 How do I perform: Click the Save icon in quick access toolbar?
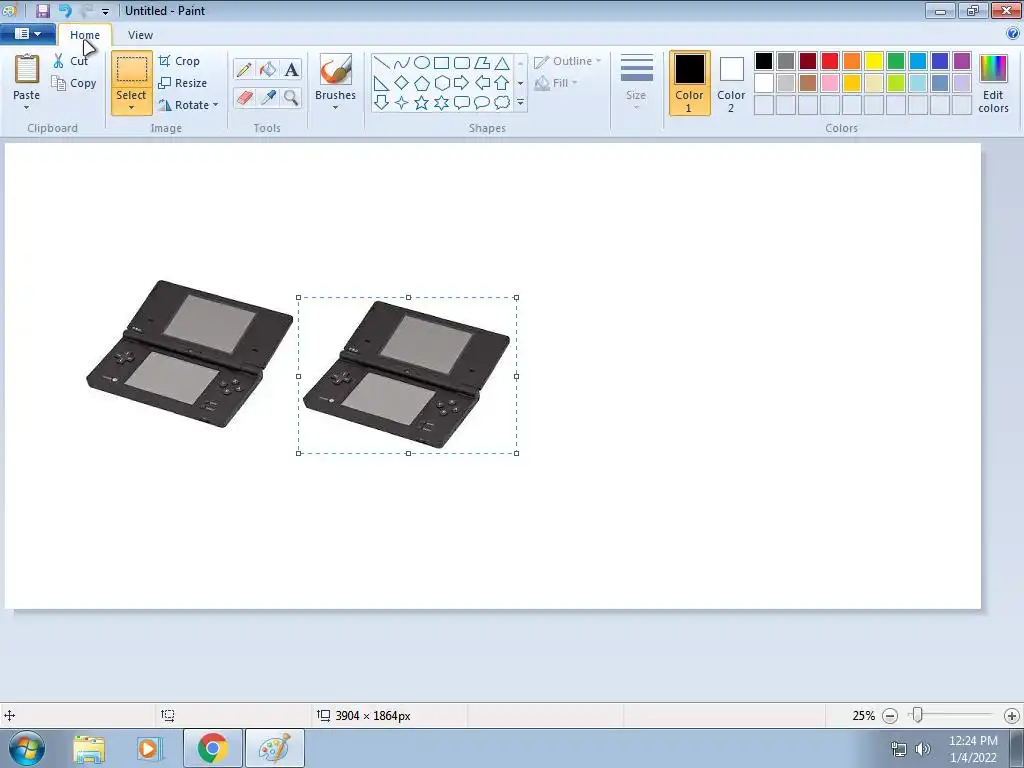point(43,10)
